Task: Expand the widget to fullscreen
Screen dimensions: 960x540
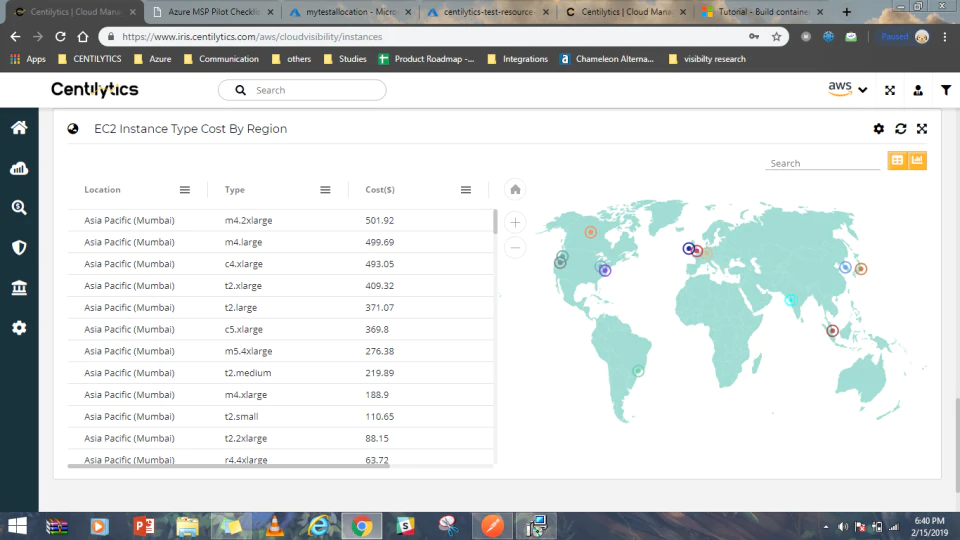Action: 922,129
